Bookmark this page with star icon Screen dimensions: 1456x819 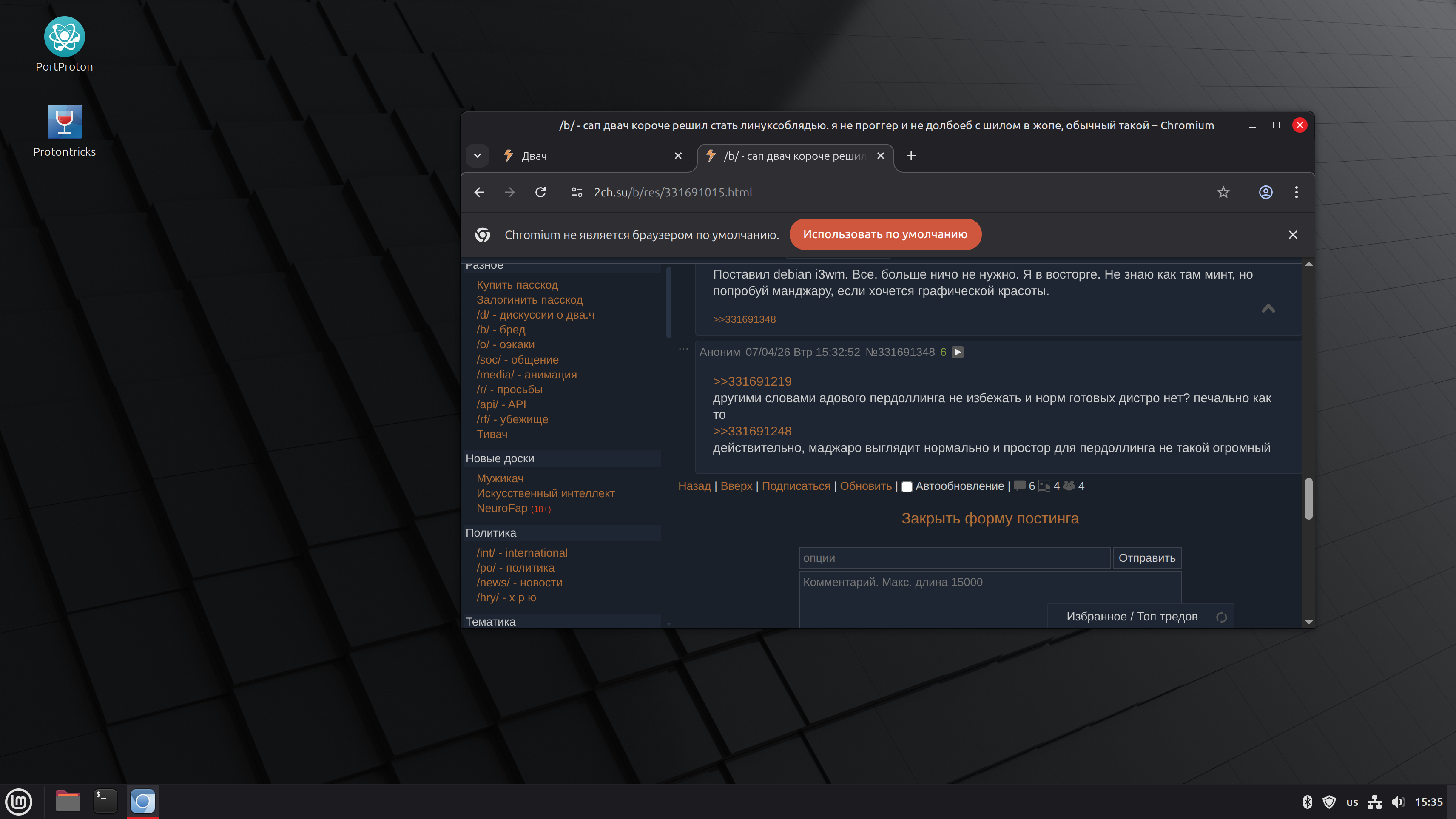[1223, 192]
